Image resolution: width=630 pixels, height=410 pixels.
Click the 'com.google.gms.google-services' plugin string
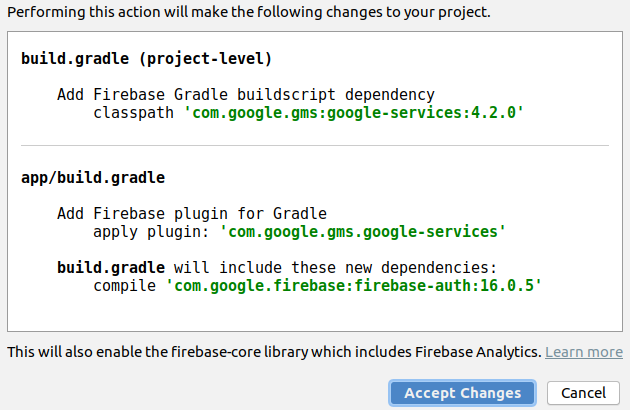click(362, 232)
